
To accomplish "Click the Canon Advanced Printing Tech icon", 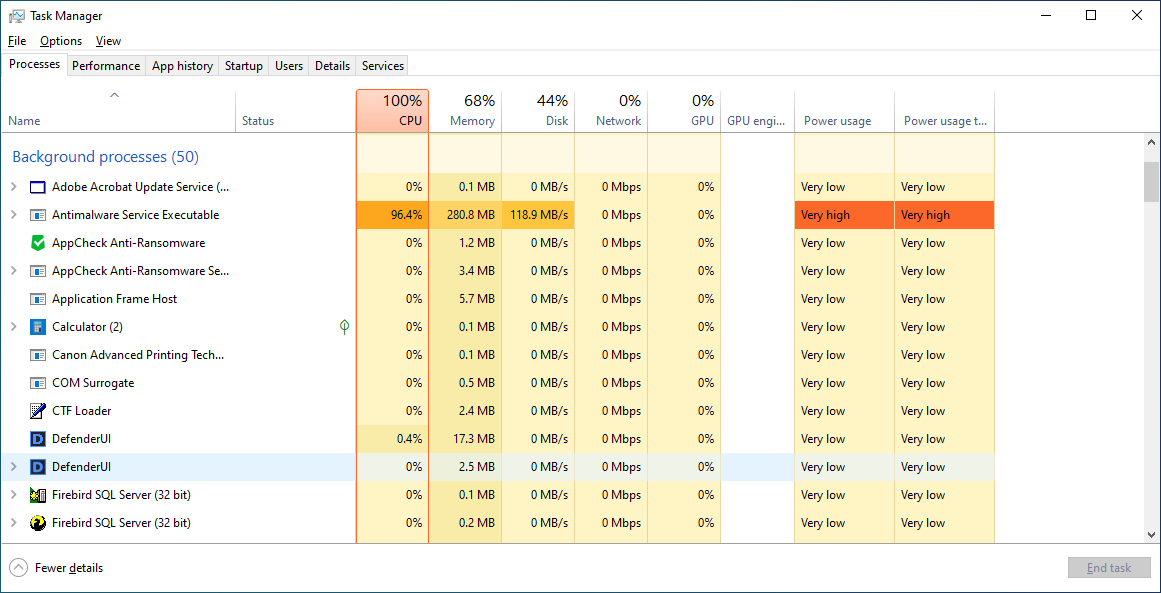I will [x=38, y=355].
